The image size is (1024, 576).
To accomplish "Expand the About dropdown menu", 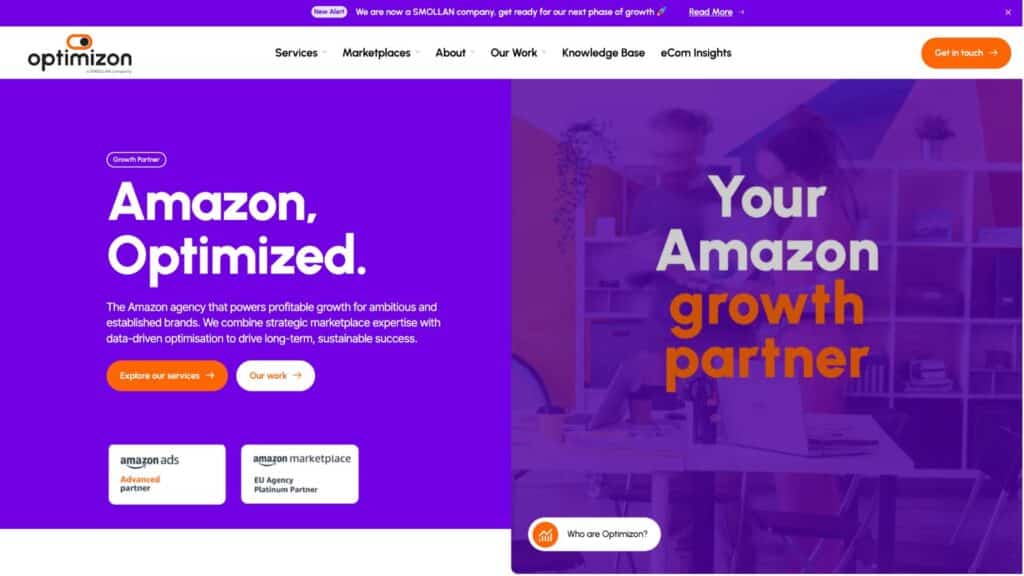I will coord(455,53).
